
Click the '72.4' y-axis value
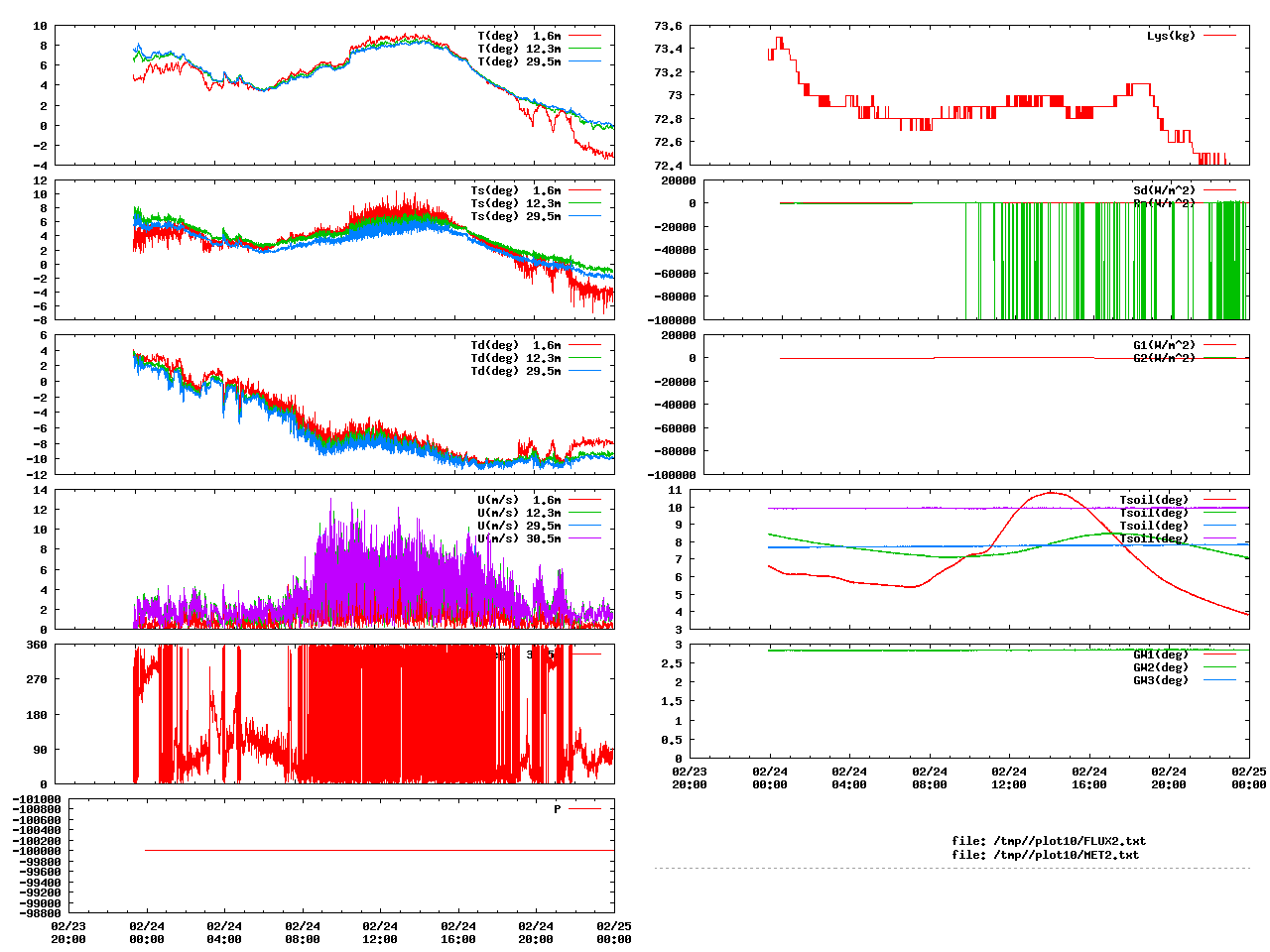tap(669, 166)
